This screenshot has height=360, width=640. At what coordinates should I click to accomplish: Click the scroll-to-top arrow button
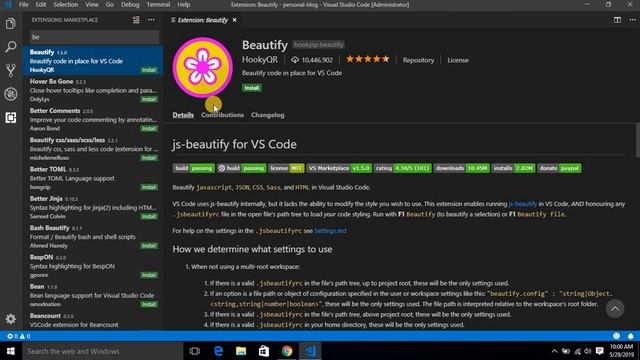(x=615, y=309)
